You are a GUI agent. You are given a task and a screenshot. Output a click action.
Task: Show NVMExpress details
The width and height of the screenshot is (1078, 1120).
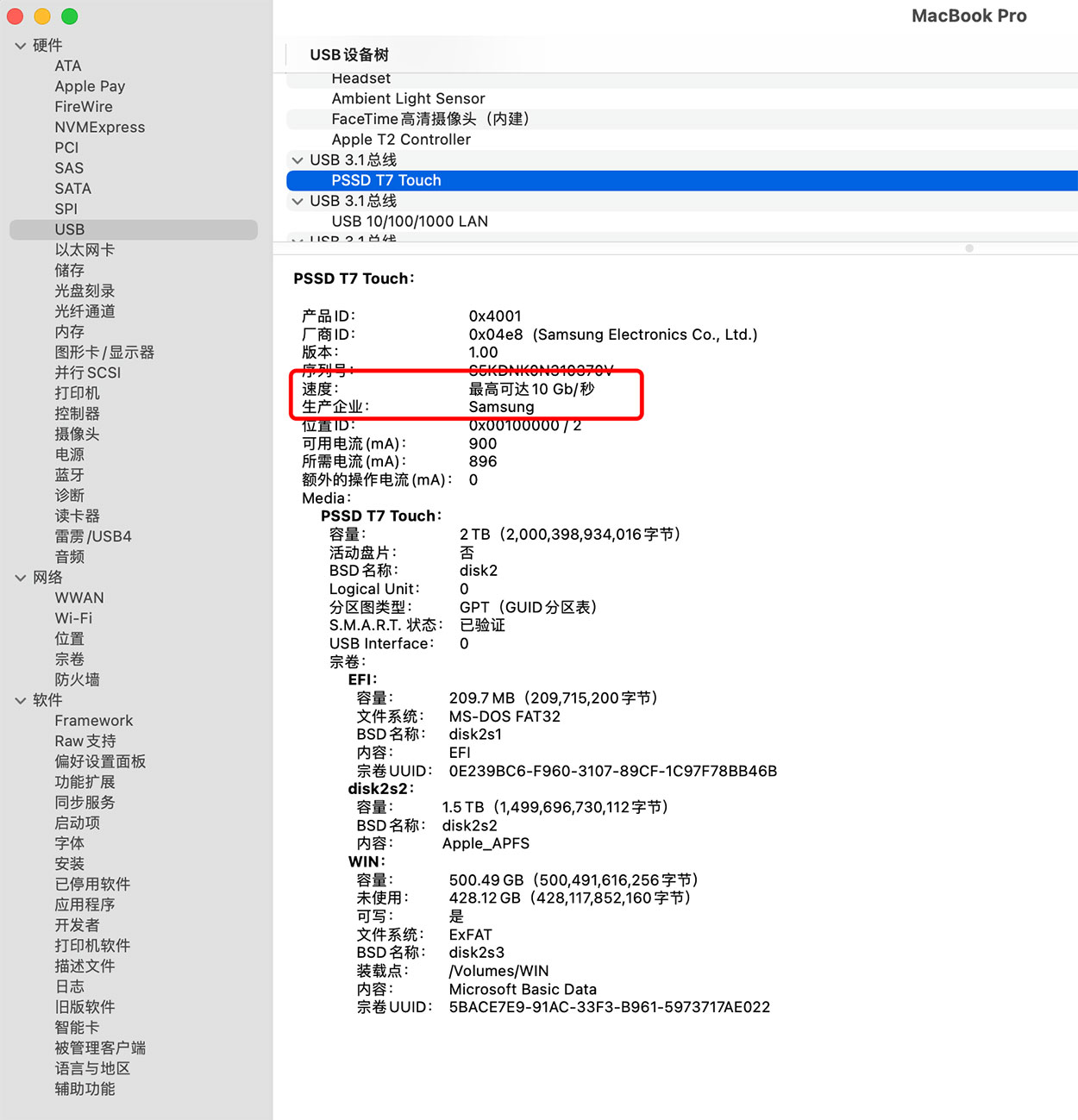pos(100,128)
